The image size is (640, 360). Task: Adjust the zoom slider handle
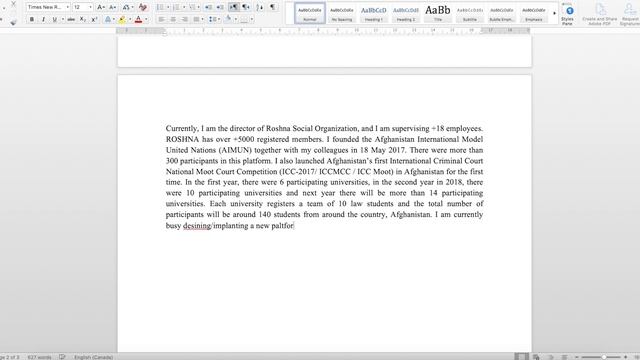pos(604,357)
